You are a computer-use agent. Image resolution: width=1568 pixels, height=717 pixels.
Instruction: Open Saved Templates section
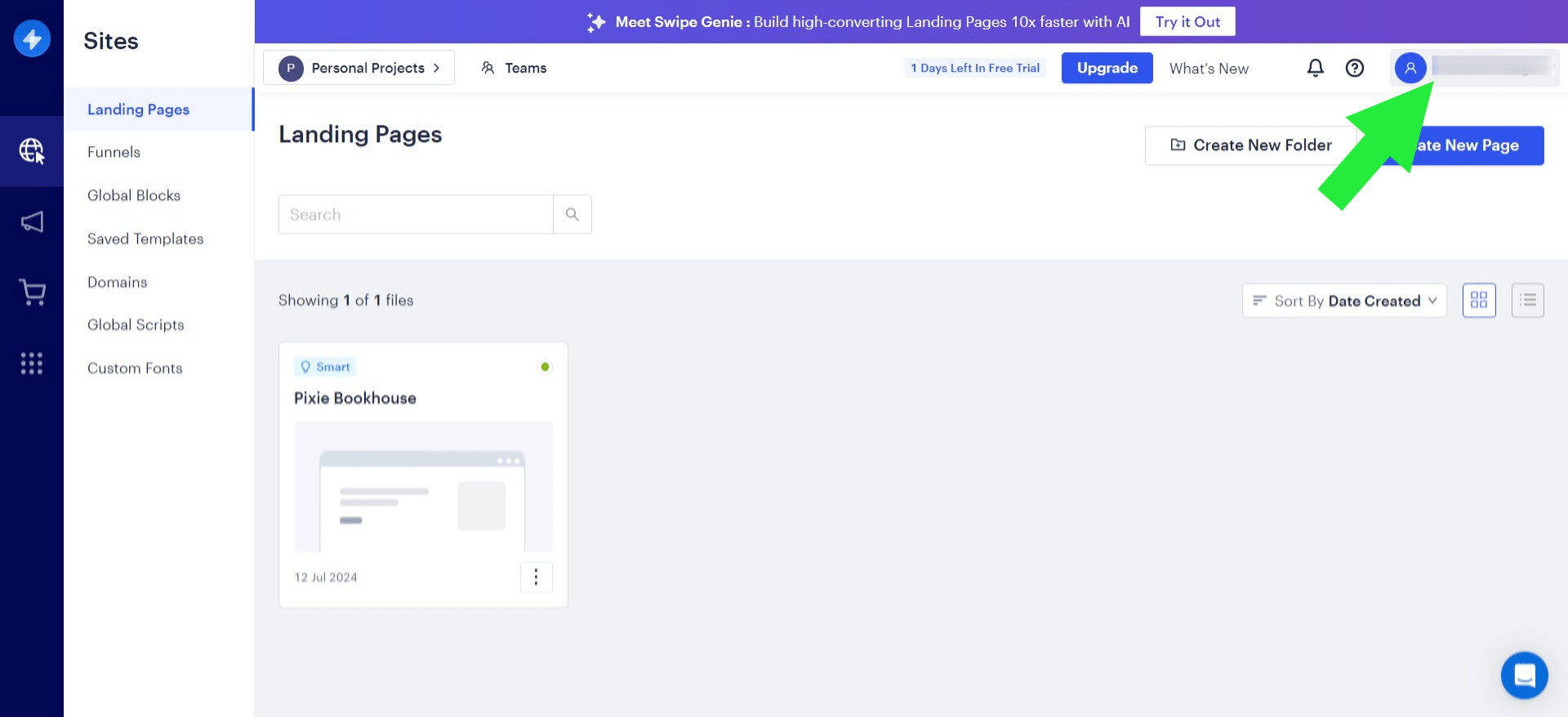(x=145, y=238)
